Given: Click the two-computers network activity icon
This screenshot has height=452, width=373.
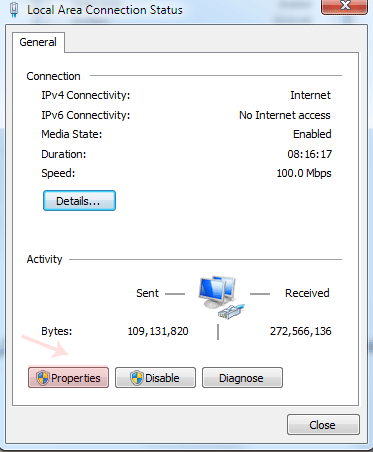Looking at the screenshot, I should click(x=221, y=298).
